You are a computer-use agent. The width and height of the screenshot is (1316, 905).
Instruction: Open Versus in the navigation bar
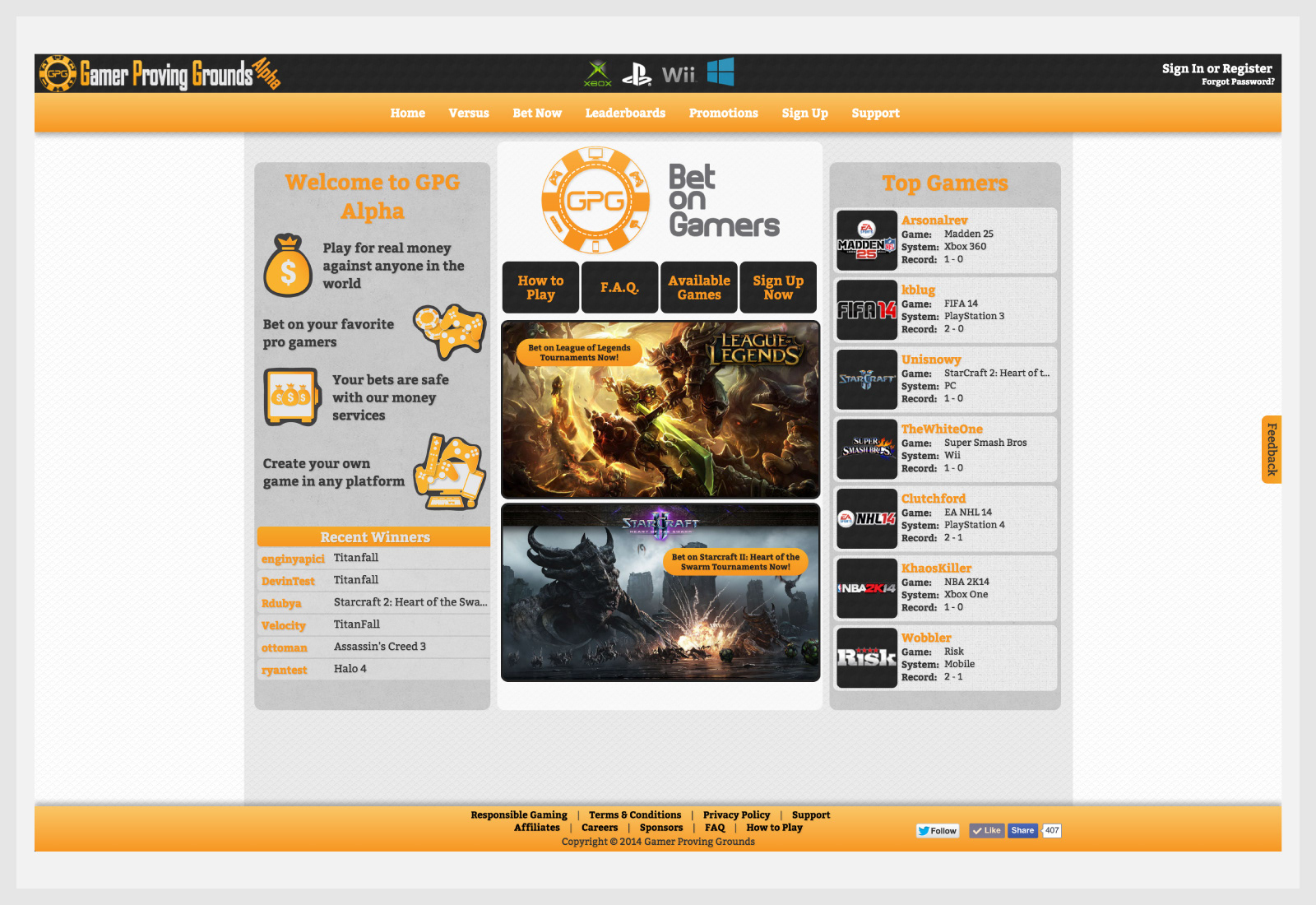(x=469, y=114)
